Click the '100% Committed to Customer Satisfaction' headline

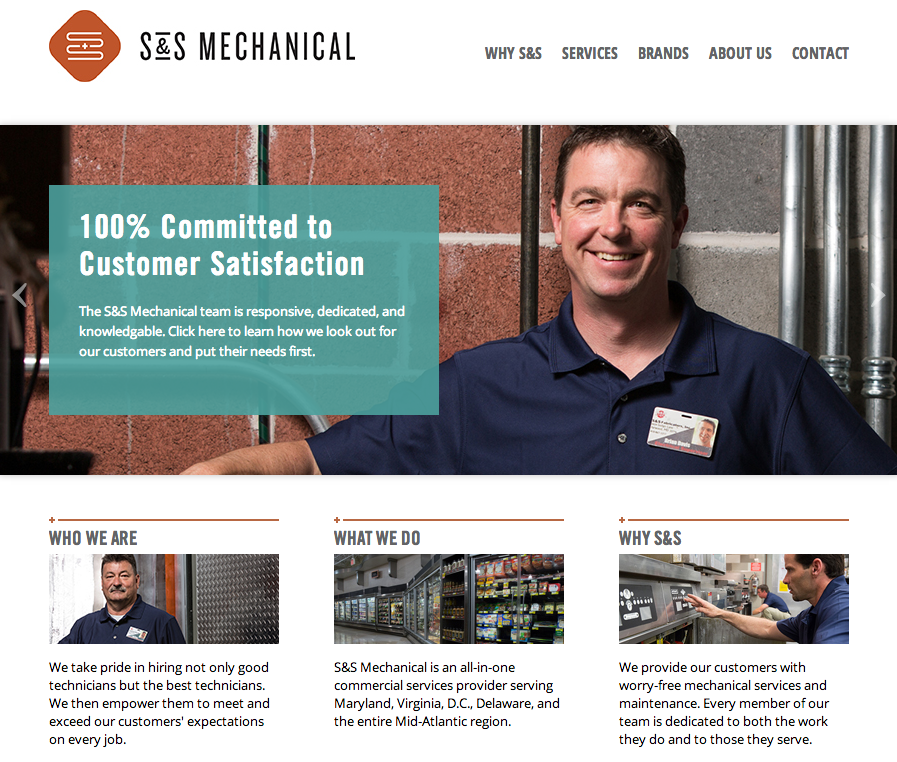pyautogui.click(x=222, y=245)
